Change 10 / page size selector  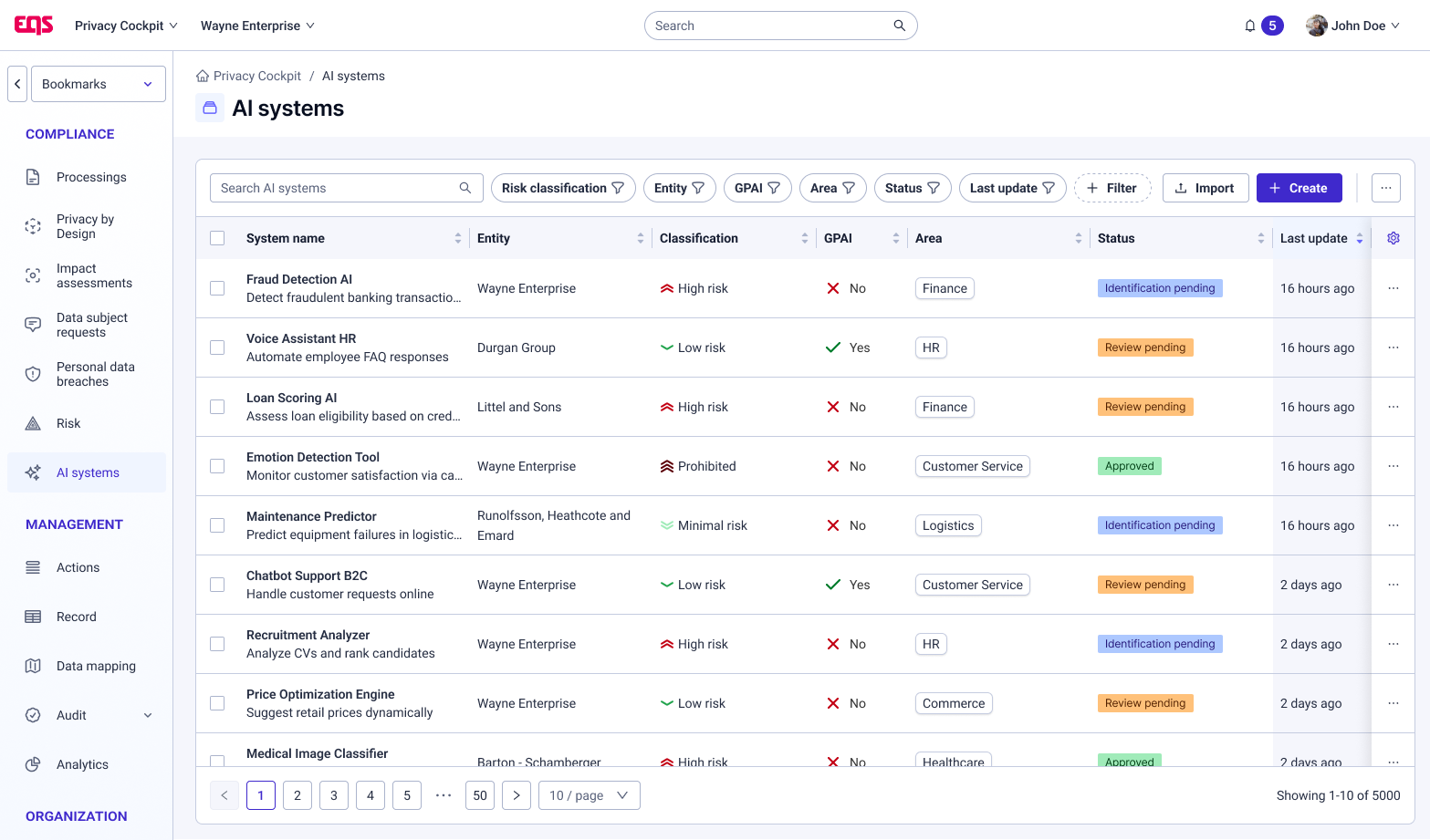pyautogui.click(x=590, y=795)
